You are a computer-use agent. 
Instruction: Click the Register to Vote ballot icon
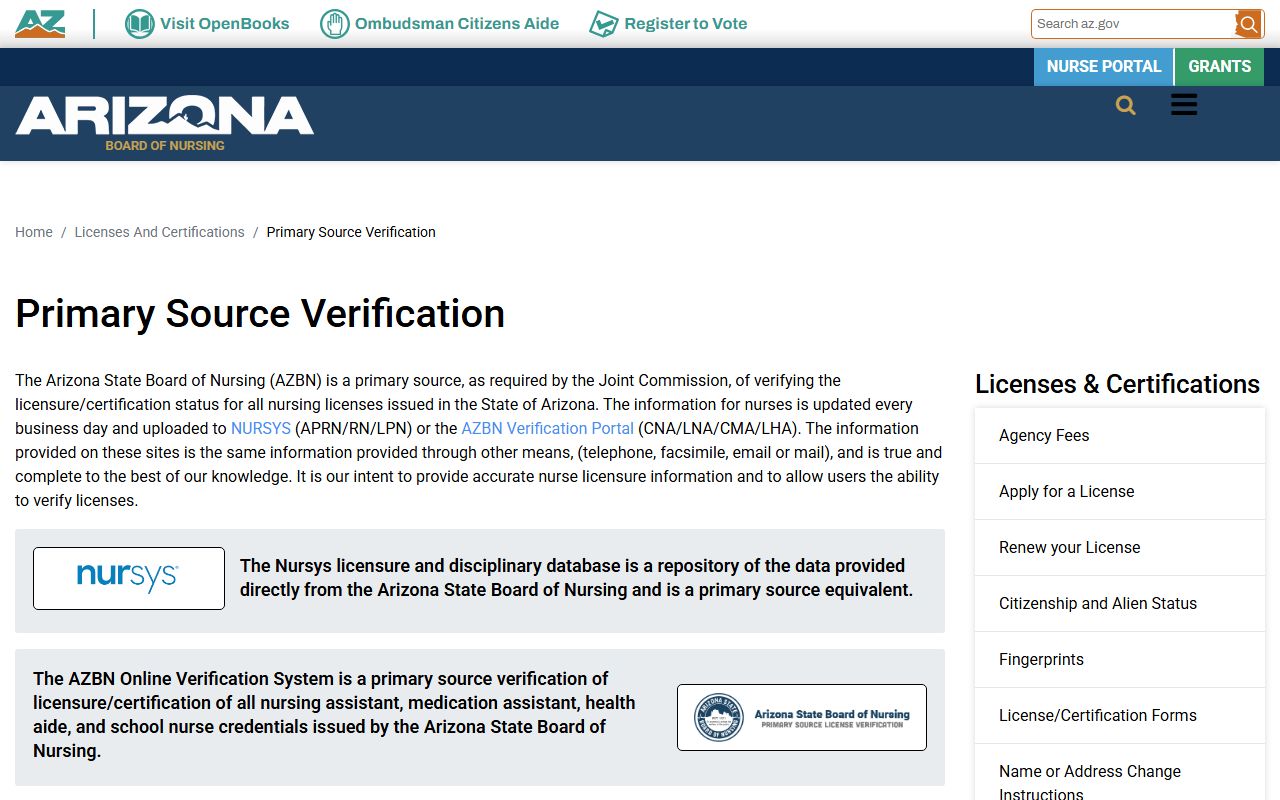click(603, 24)
